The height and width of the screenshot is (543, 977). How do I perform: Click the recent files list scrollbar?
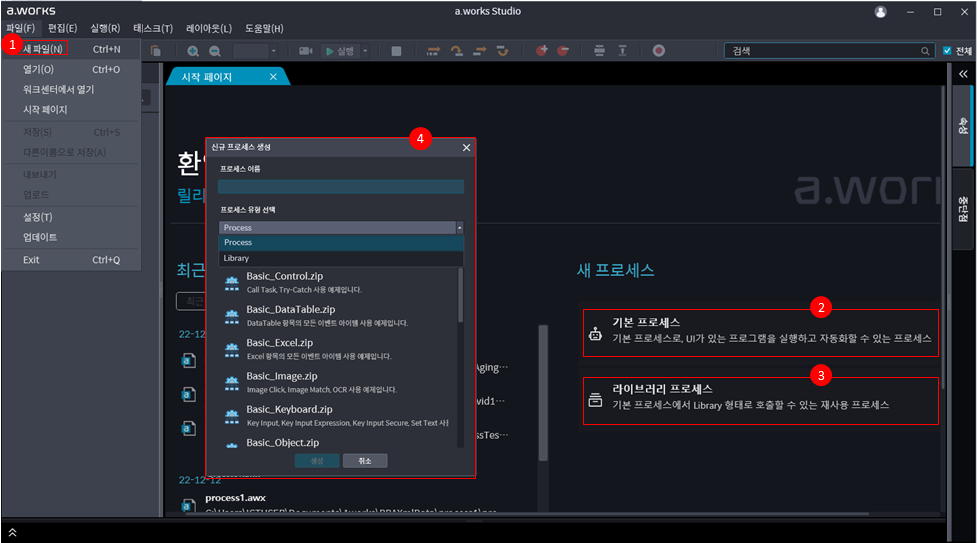tap(543, 392)
